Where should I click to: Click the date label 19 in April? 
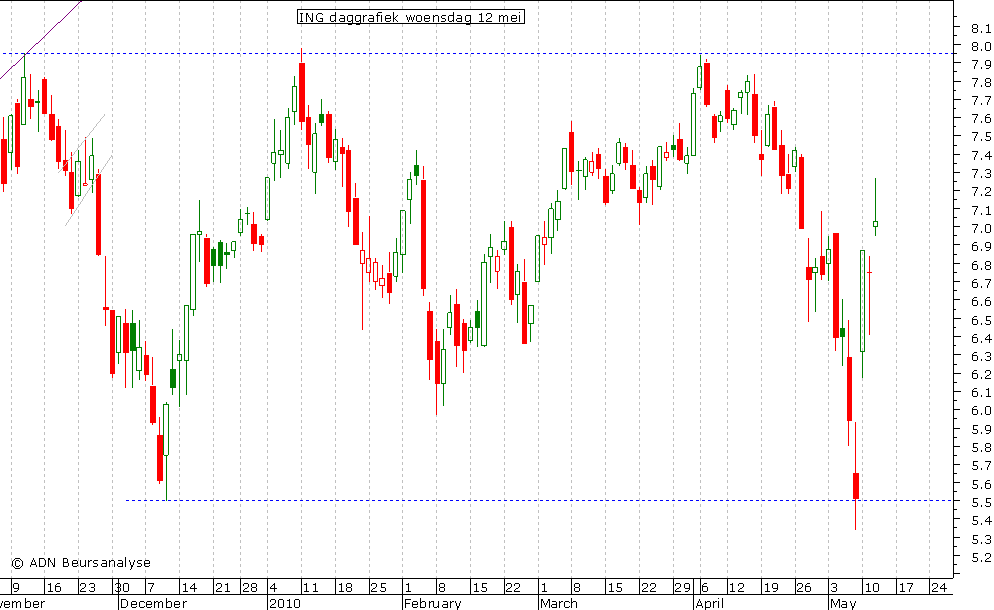771,587
